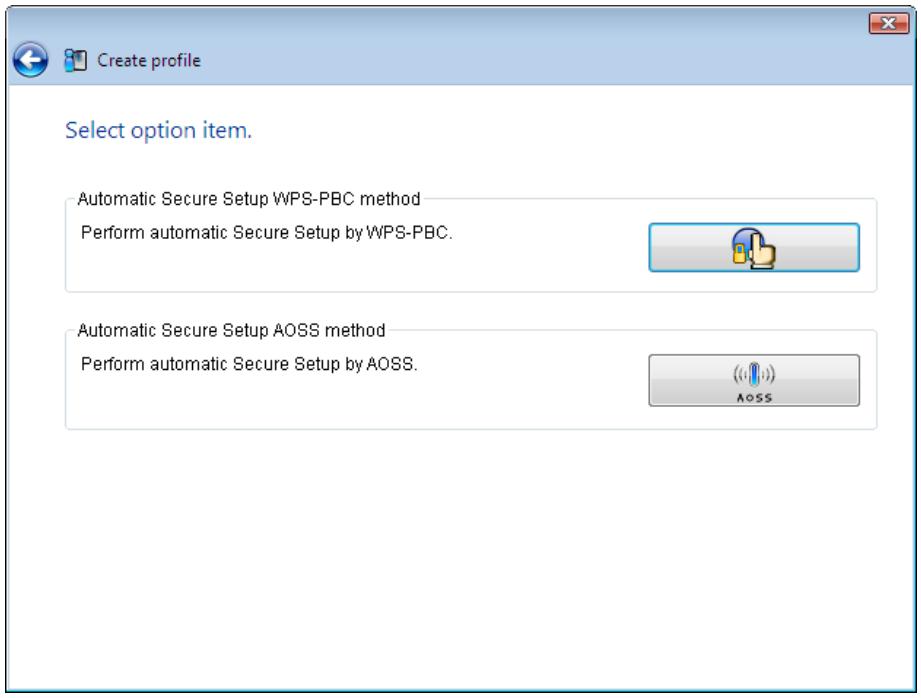The width and height of the screenshot is (921, 698).
Task: Launch AOSS automatic secure setup button
Action: (x=754, y=380)
